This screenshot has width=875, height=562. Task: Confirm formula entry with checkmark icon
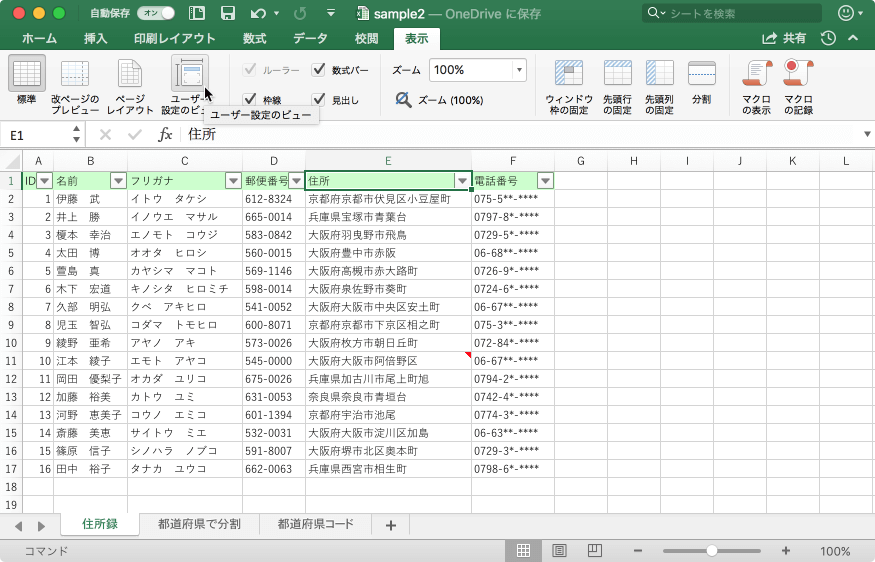pos(134,135)
